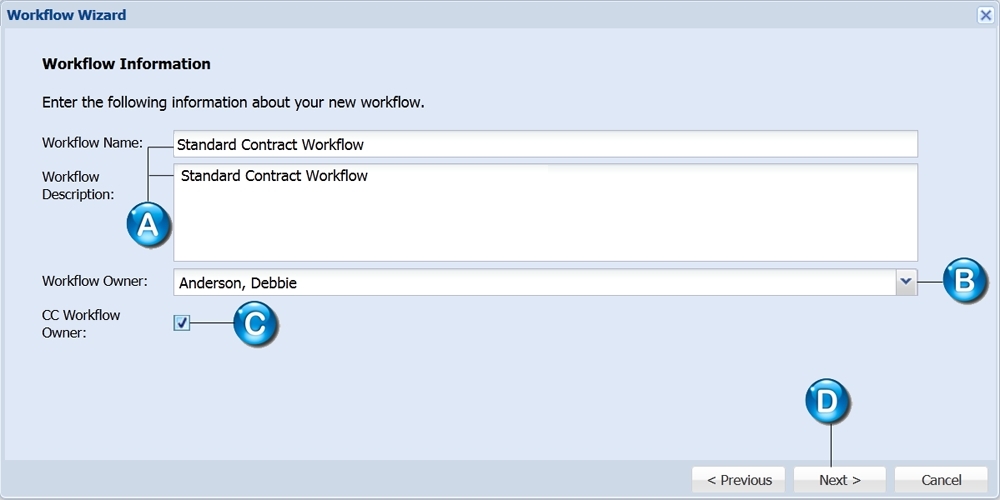Click the Workflow Wizard title bar text

point(66,15)
